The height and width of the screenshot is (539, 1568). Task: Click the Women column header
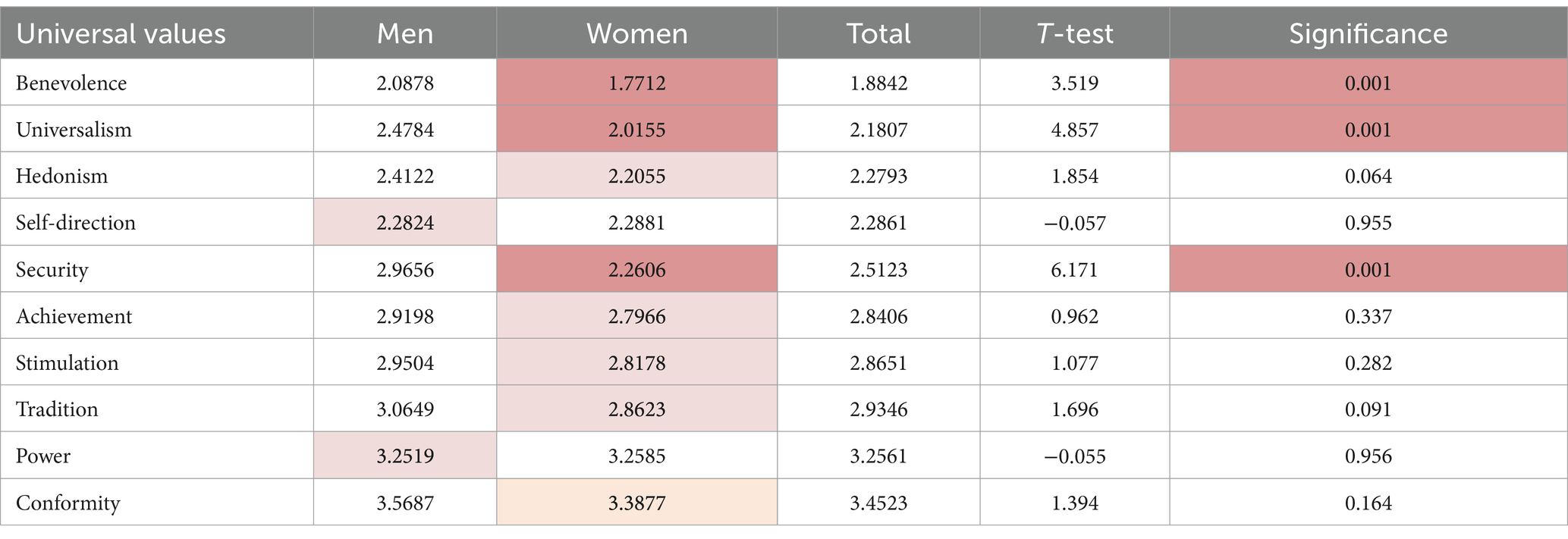[x=637, y=34]
